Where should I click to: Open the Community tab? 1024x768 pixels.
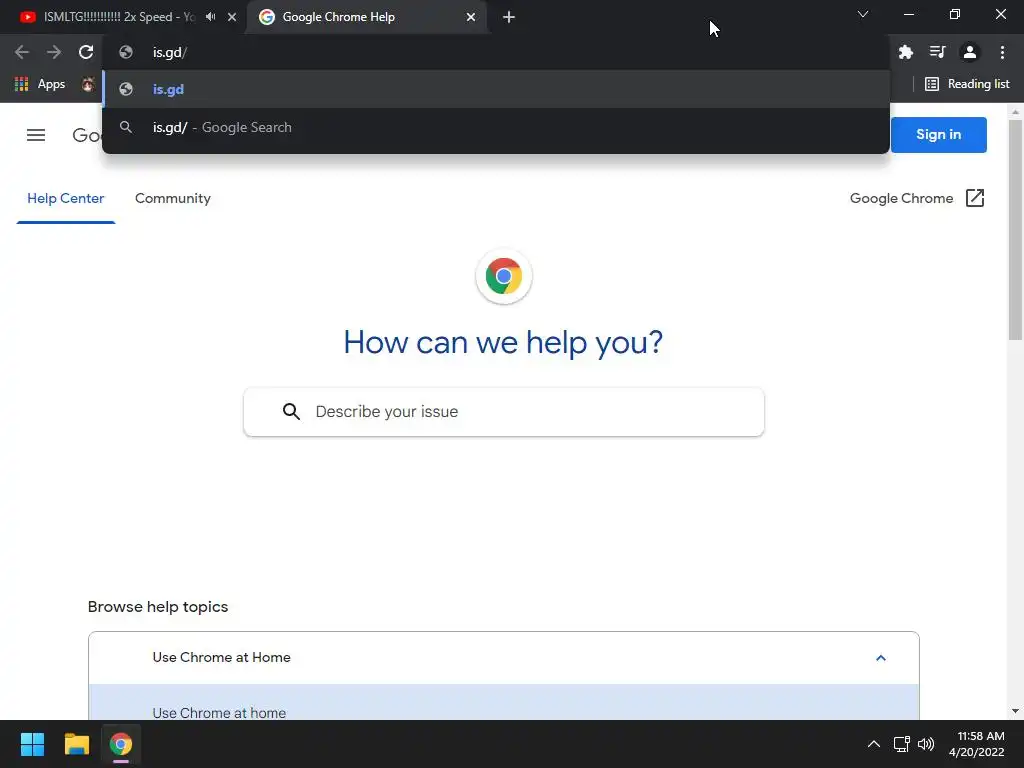point(172,199)
